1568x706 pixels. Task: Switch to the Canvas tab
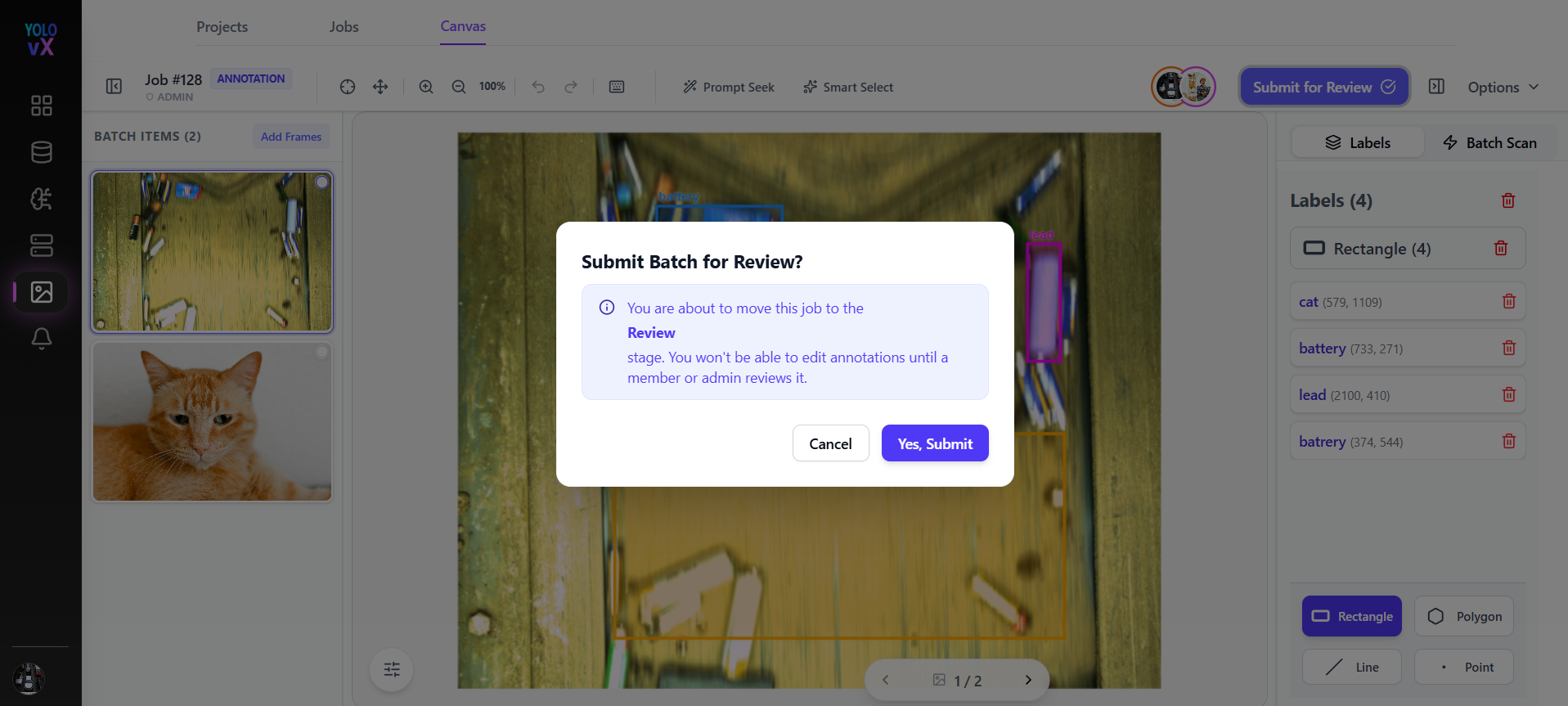463,26
